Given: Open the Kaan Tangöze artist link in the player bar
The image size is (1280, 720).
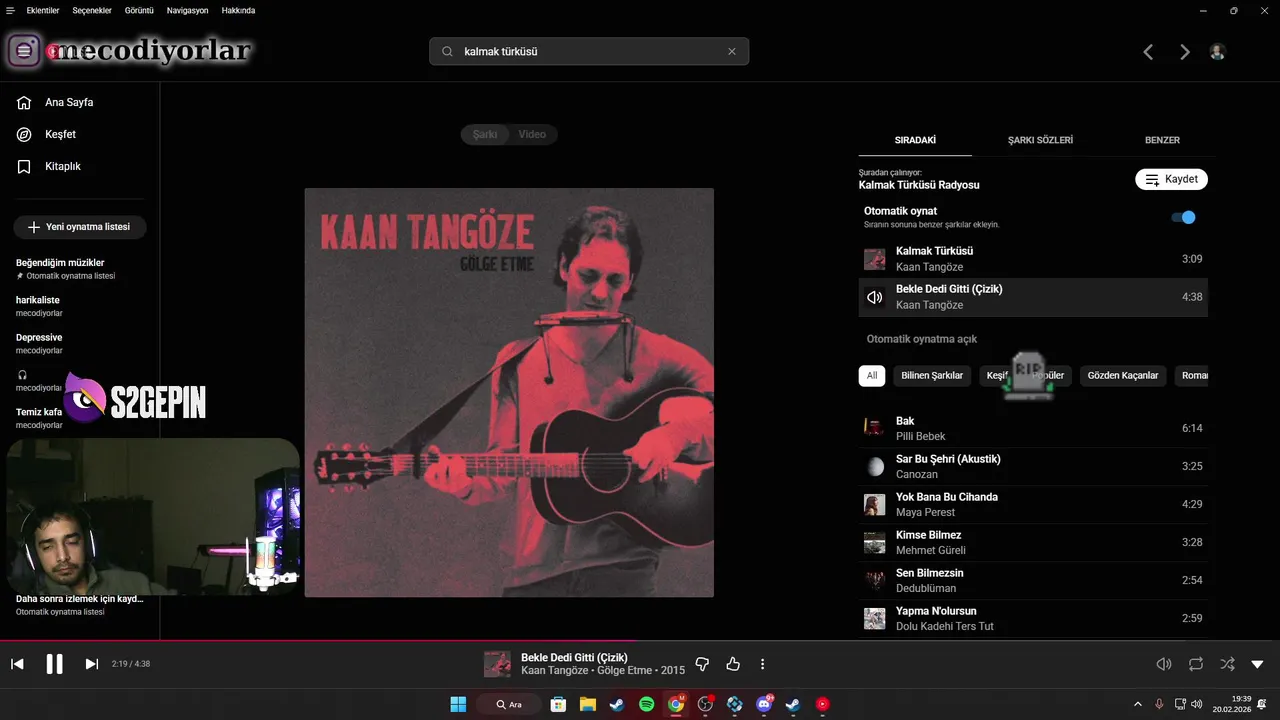Looking at the screenshot, I should 554,671.
